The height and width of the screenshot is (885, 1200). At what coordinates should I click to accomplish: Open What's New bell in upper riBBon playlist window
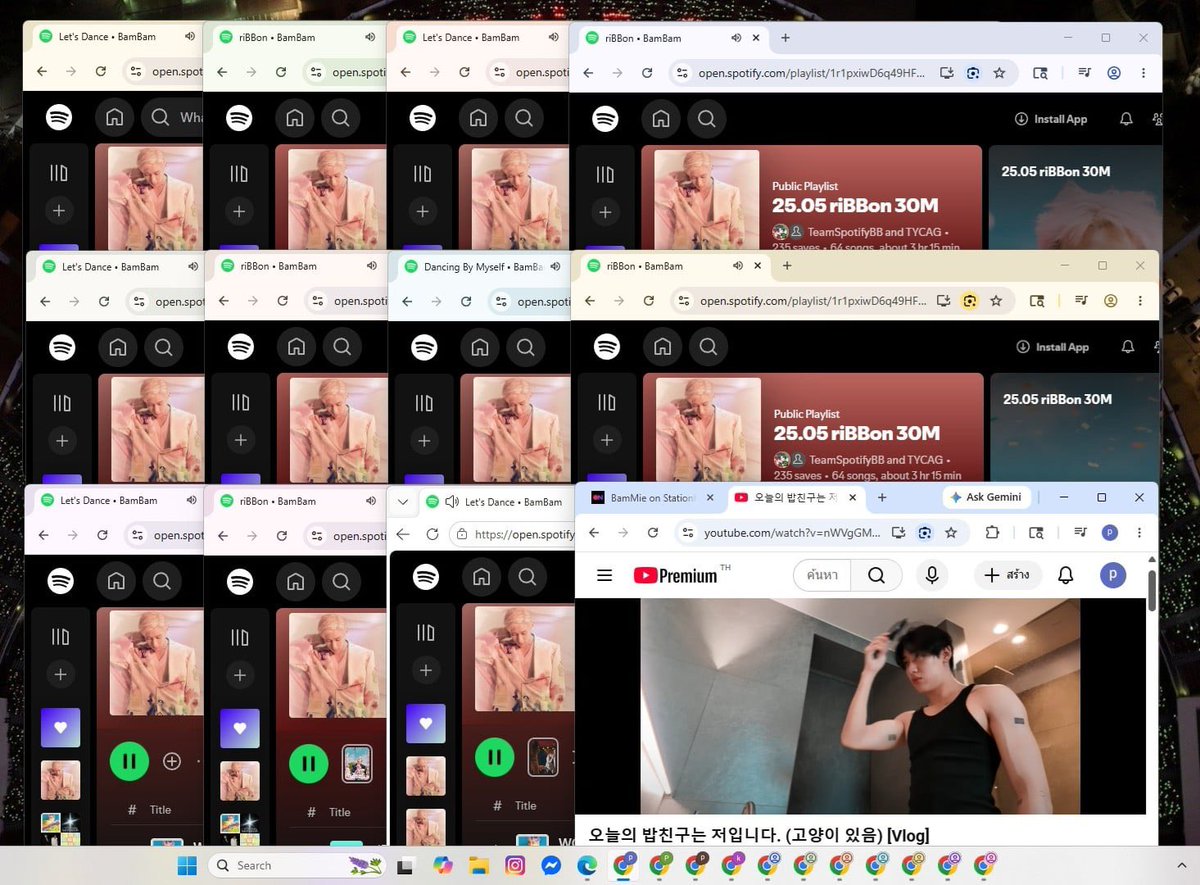click(x=1126, y=119)
